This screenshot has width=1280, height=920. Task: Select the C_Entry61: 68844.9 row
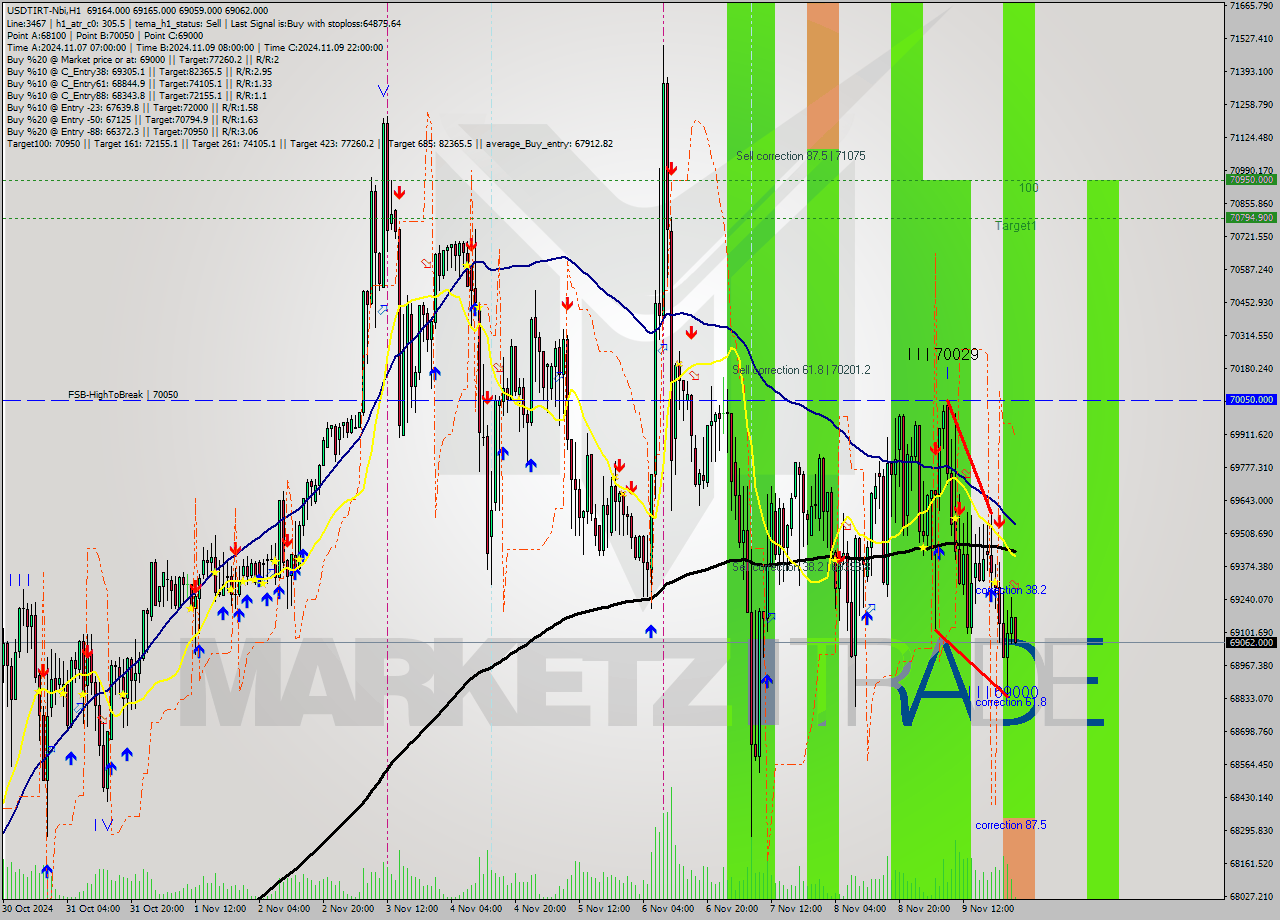click(139, 83)
